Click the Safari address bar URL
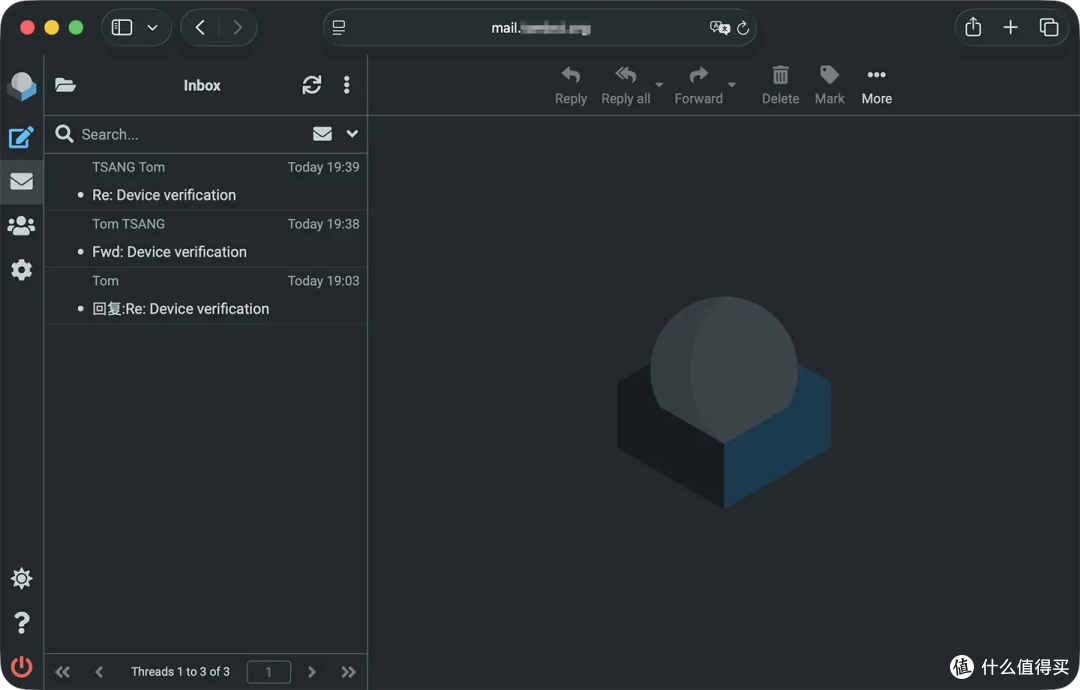Screen dimensions: 1080x690 click(541, 28)
